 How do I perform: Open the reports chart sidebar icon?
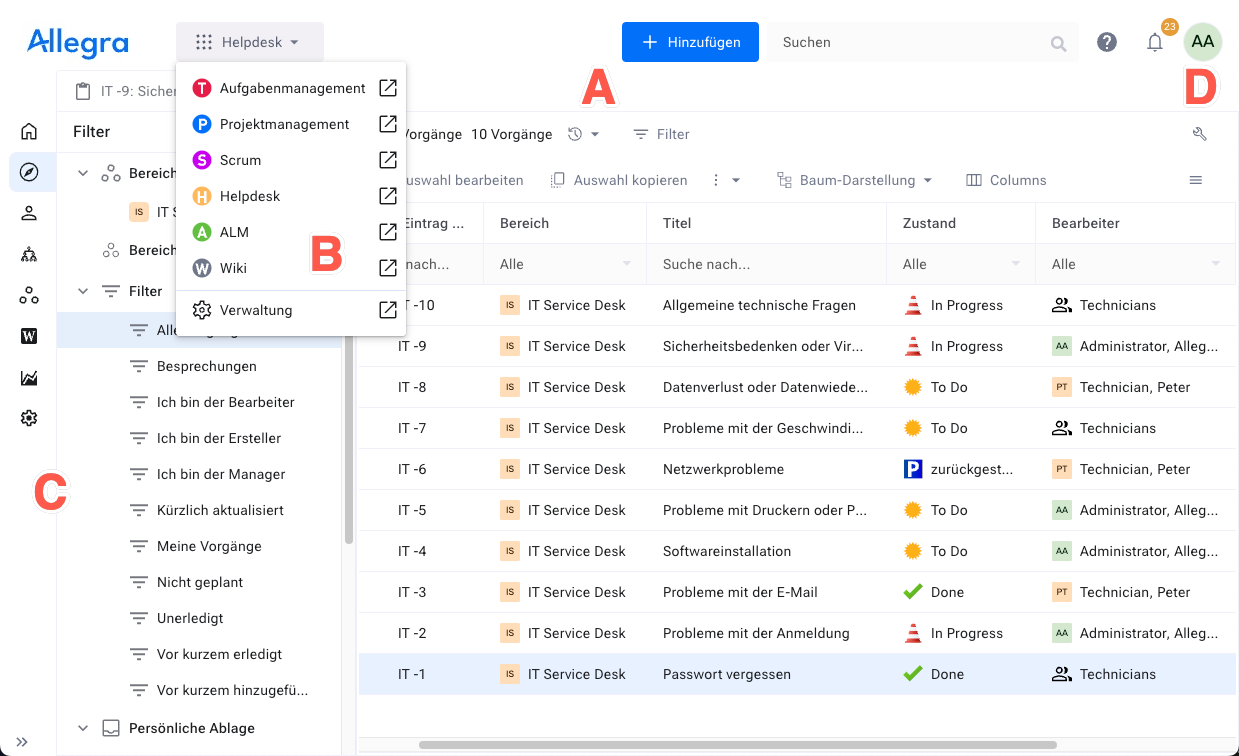tap(29, 378)
